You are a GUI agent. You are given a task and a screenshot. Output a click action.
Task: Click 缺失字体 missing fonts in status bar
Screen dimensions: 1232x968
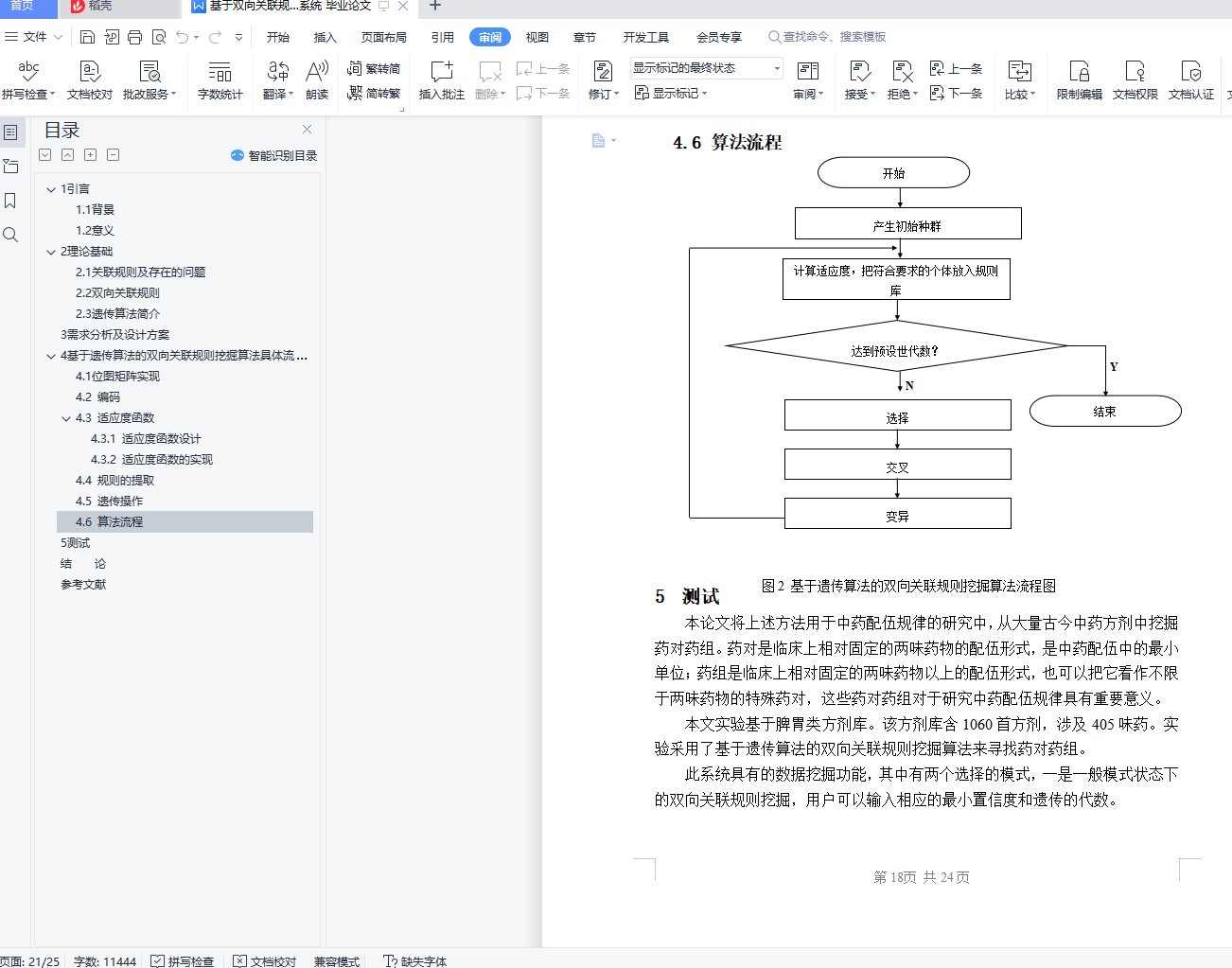click(x=414, y=961)
